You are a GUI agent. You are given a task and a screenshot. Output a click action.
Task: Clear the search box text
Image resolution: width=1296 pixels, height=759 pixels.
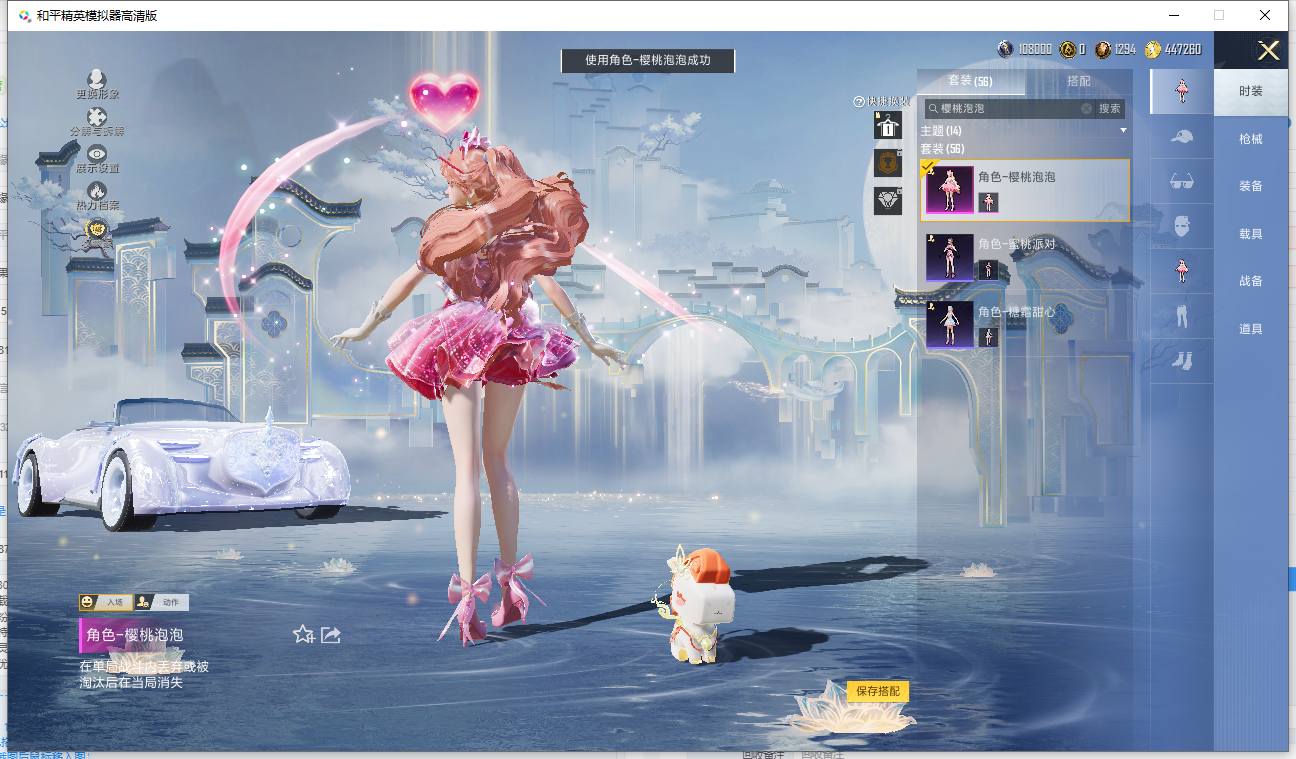point(1086,108)
